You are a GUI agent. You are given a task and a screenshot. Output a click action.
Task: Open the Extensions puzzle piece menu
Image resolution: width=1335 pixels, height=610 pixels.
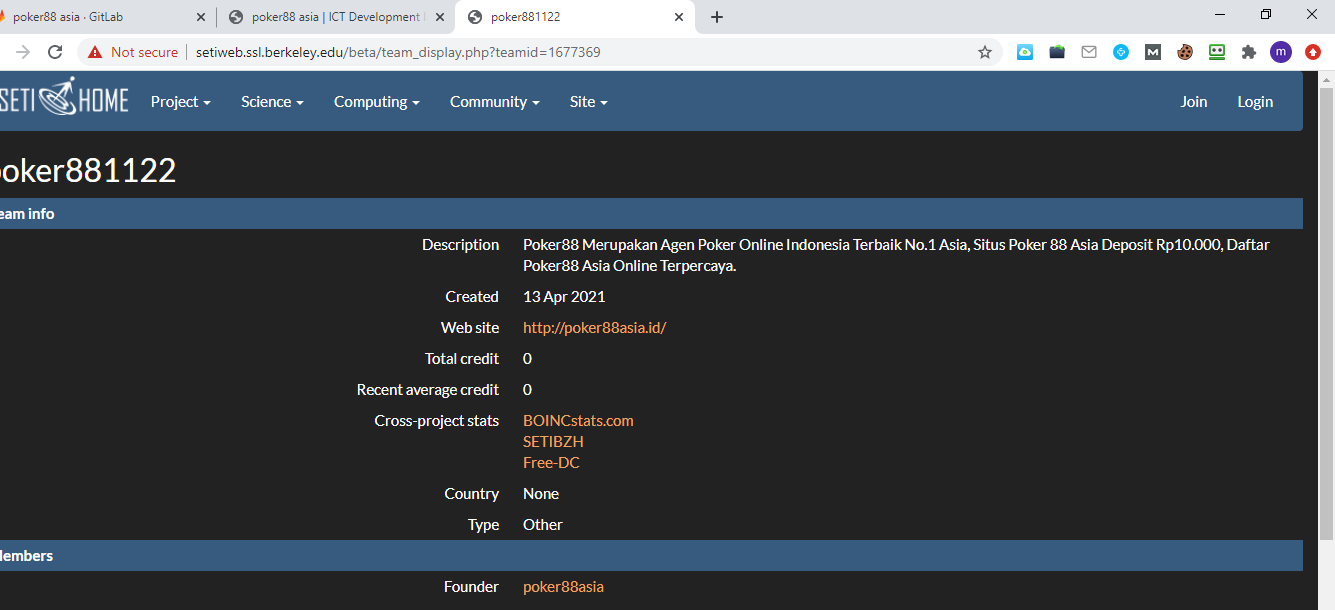1249,52
